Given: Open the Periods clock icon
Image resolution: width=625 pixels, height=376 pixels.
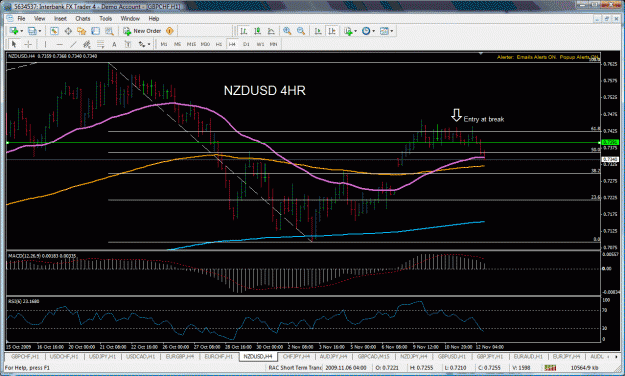Looking at the screenshot, I should (x=366, y=31).
